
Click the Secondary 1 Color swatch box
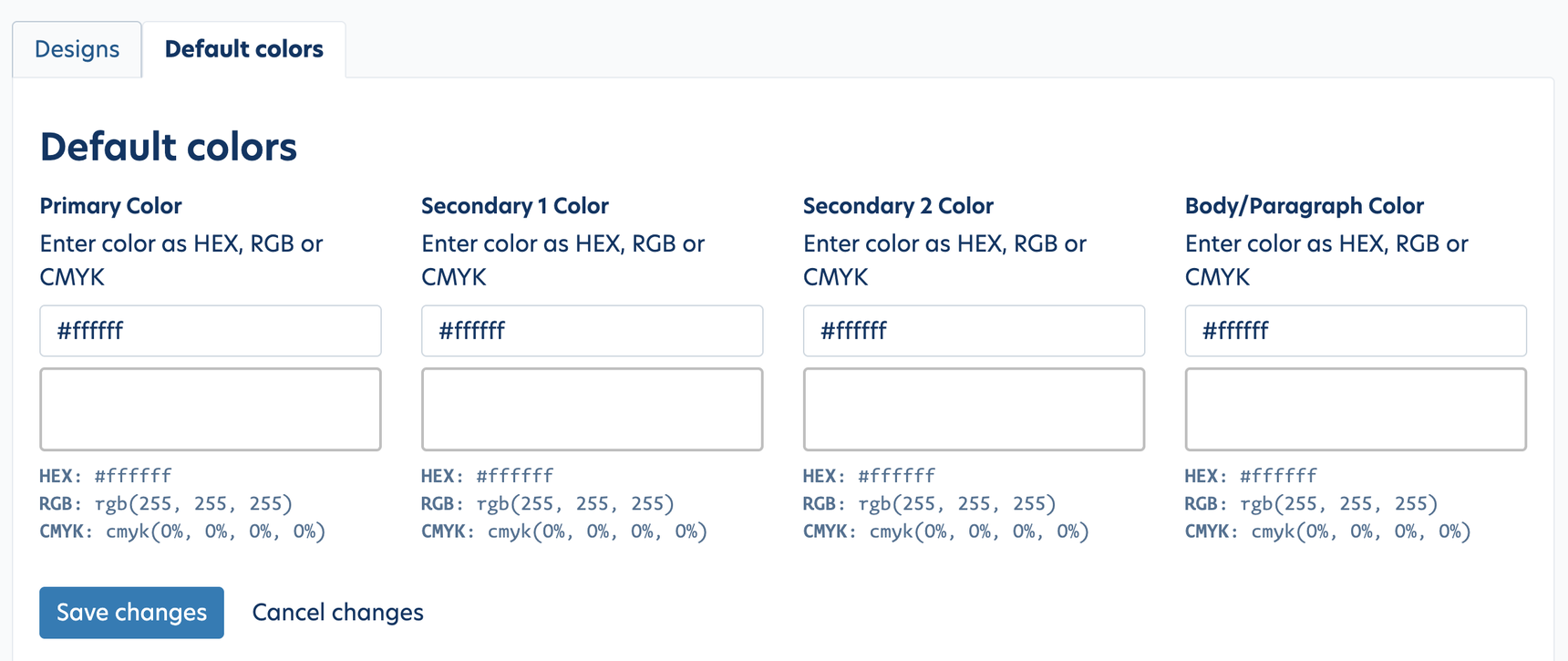pyautogui.click(x=592, y=409)
